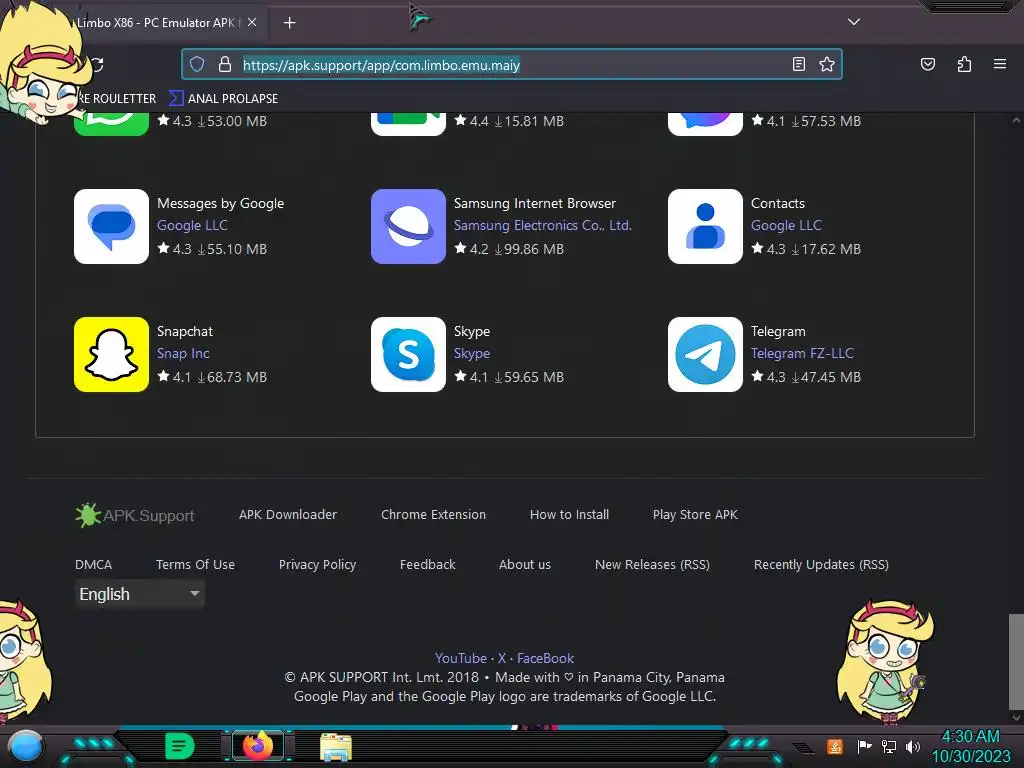Open the green notes taskbar app
Screen dimensions: 1024x768
180,746
